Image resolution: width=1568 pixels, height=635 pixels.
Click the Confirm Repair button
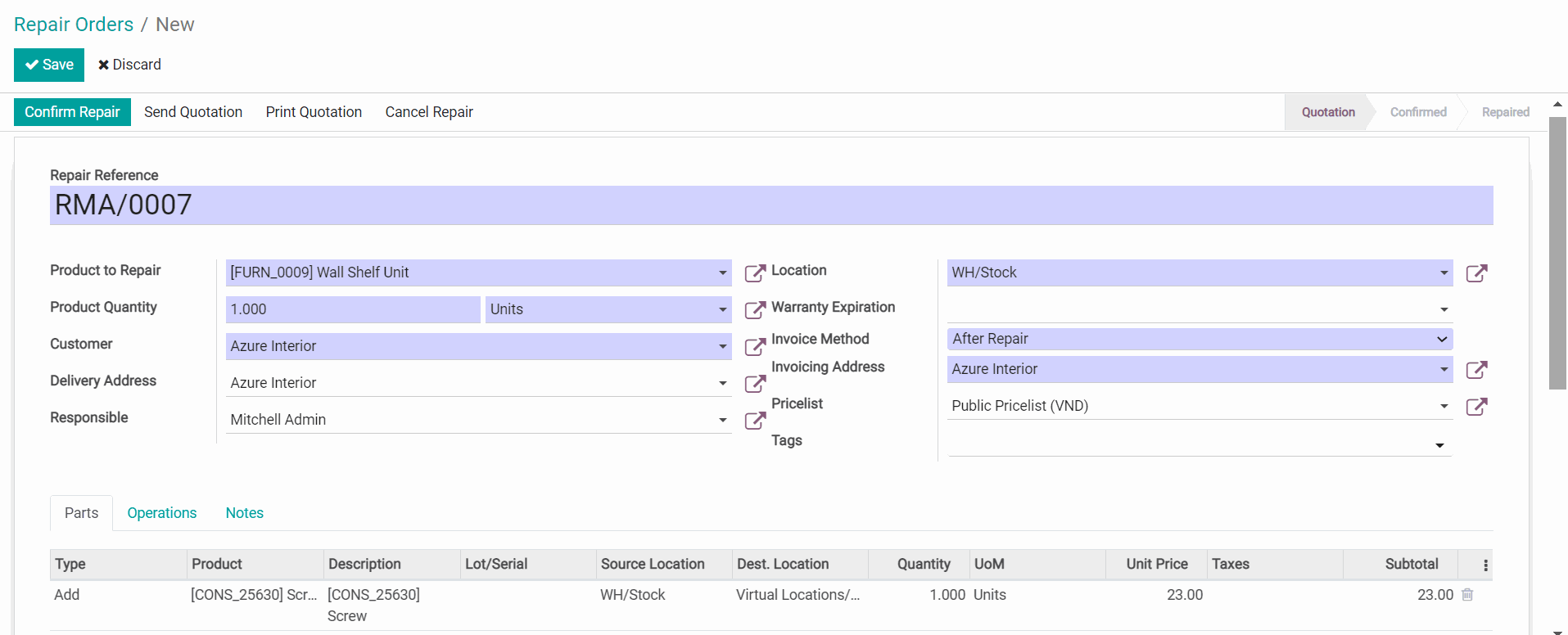72,112
